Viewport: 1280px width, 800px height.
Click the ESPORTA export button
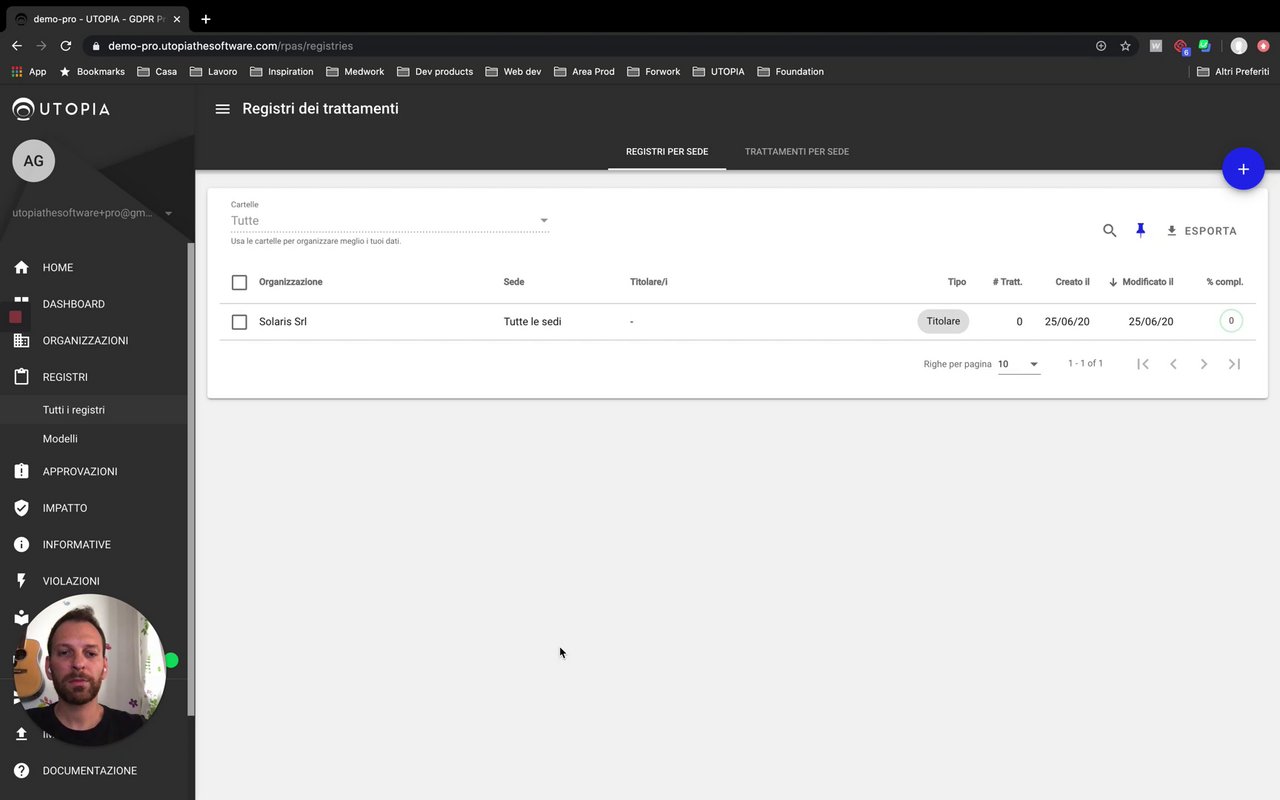coord(1202,231)
